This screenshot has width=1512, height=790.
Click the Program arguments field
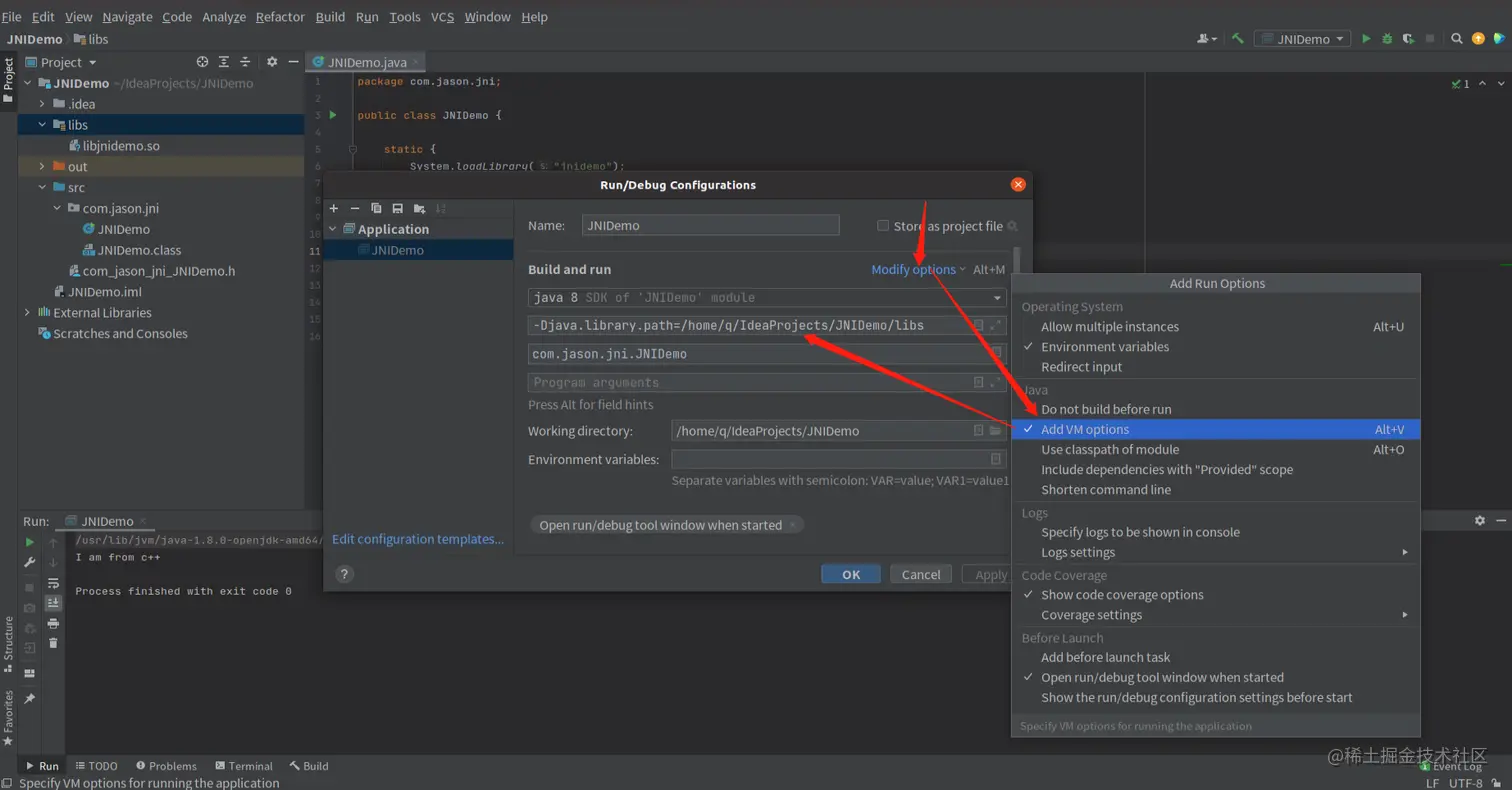tap(767, 382)
